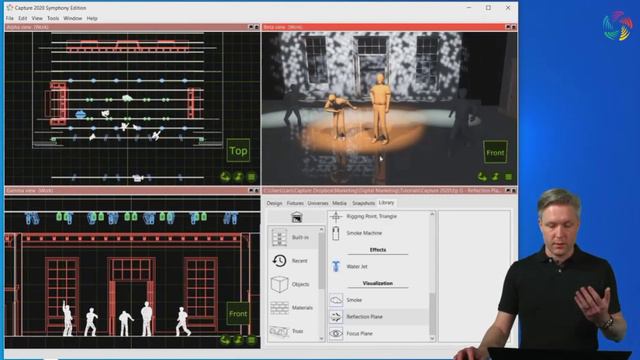Image resolution: width=640 pixels, height=360 pixels.
Task: Open the Help menu
Action: click(92, 18)
